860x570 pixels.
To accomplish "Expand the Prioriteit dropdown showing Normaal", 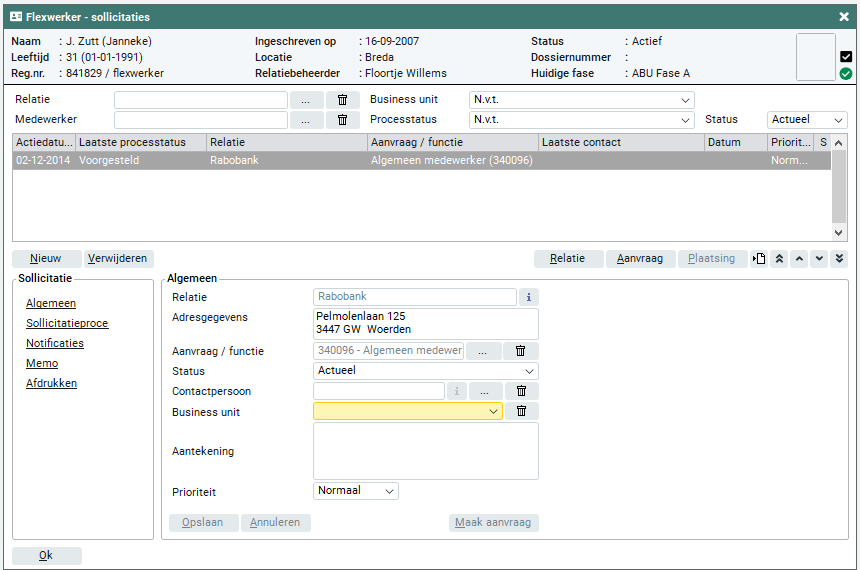I will pos(356,491).
